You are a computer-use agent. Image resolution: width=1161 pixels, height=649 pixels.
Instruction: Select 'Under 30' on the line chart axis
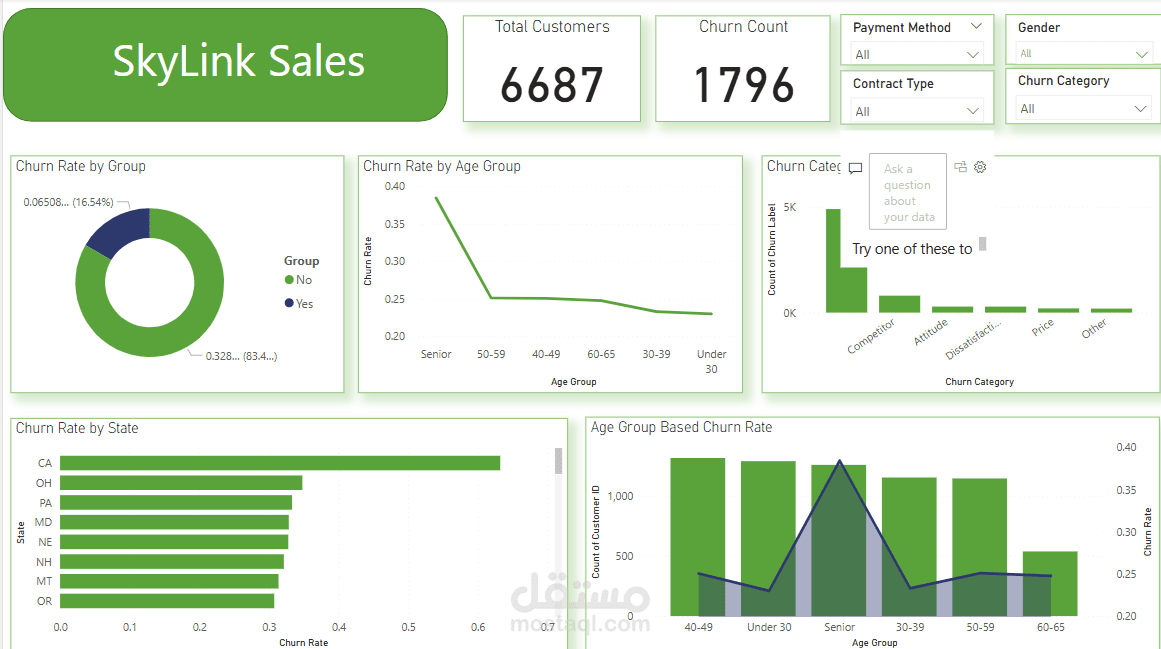click(x=712, y=361)
